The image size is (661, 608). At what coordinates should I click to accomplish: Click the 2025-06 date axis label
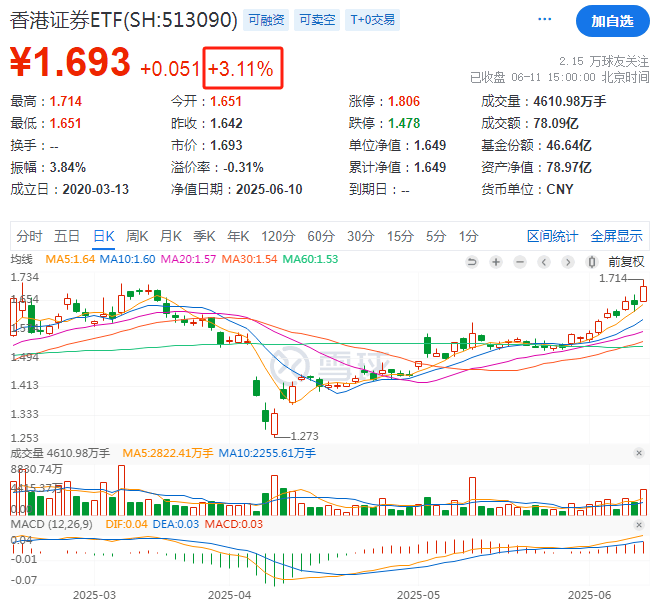589,595
